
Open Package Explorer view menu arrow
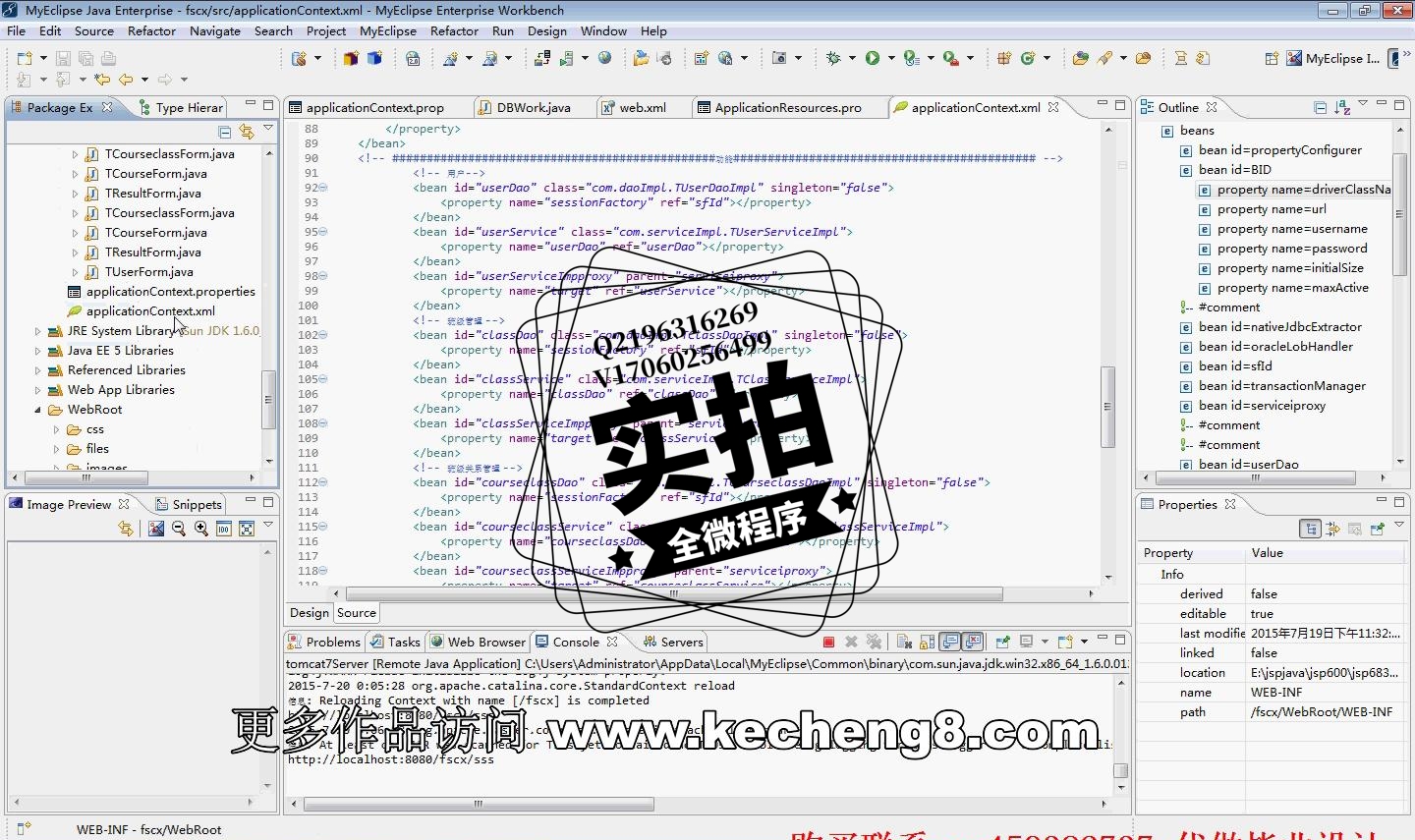[x=267, y=129]
